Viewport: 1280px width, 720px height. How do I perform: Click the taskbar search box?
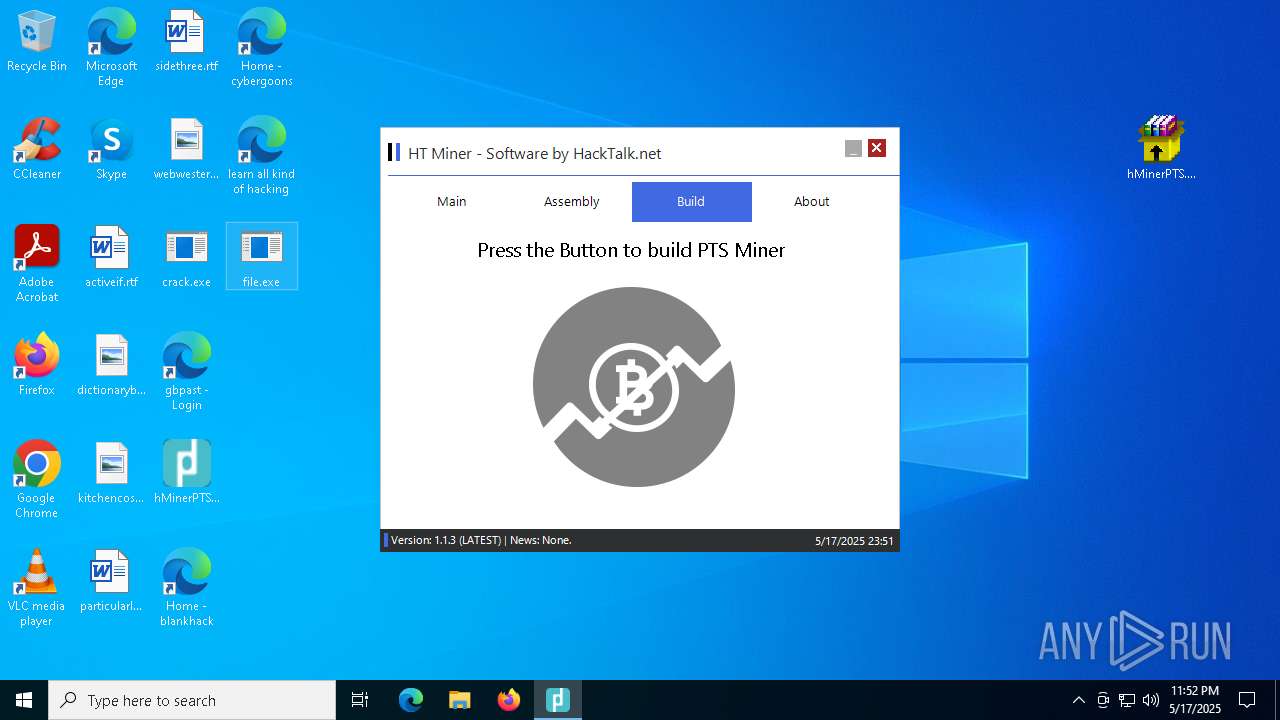click(x=192, y=700)
